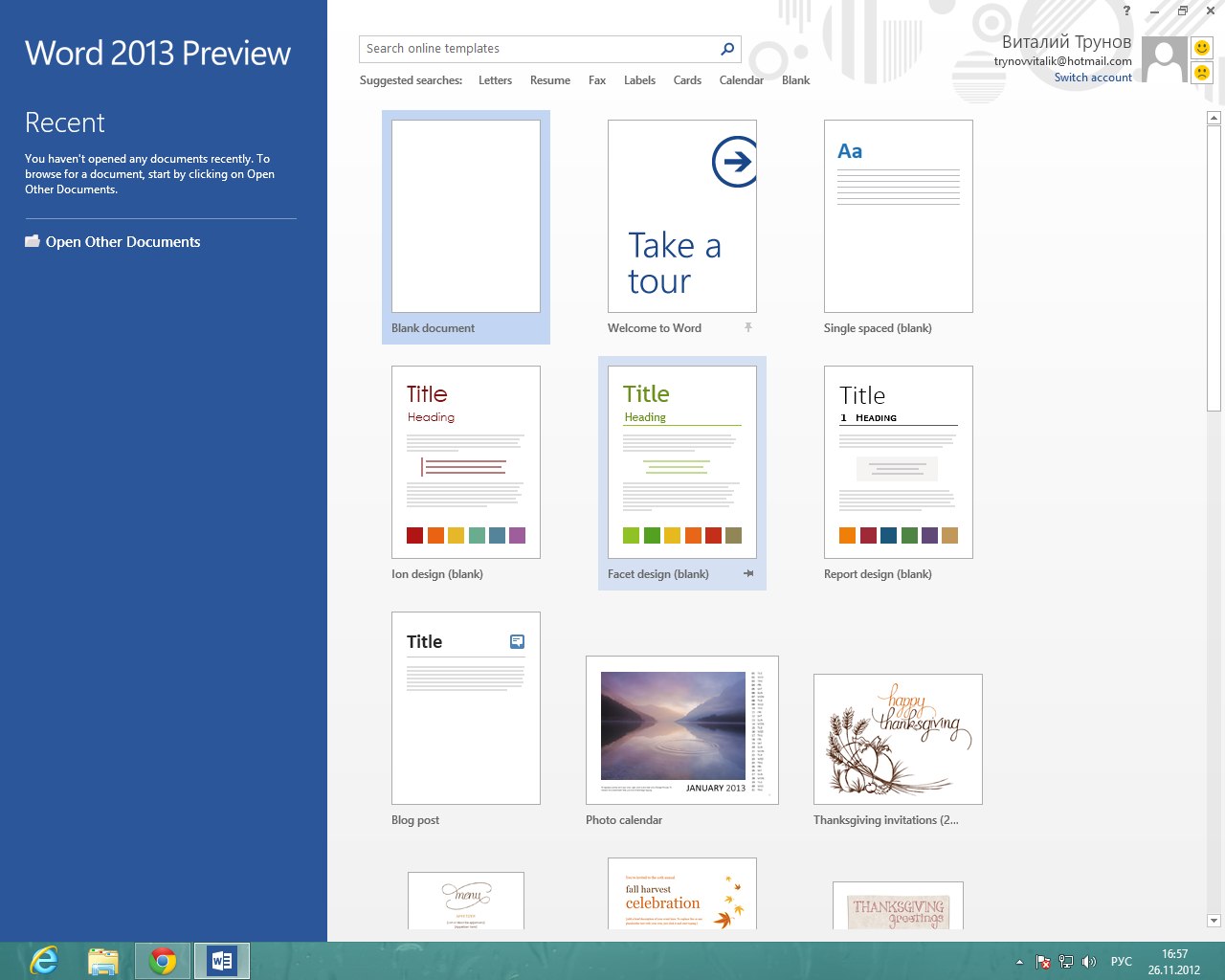The height and width of the screenshot is (980, 1225).
Task: Click the volume speaker tray icon
Action: click(1088, 962)
